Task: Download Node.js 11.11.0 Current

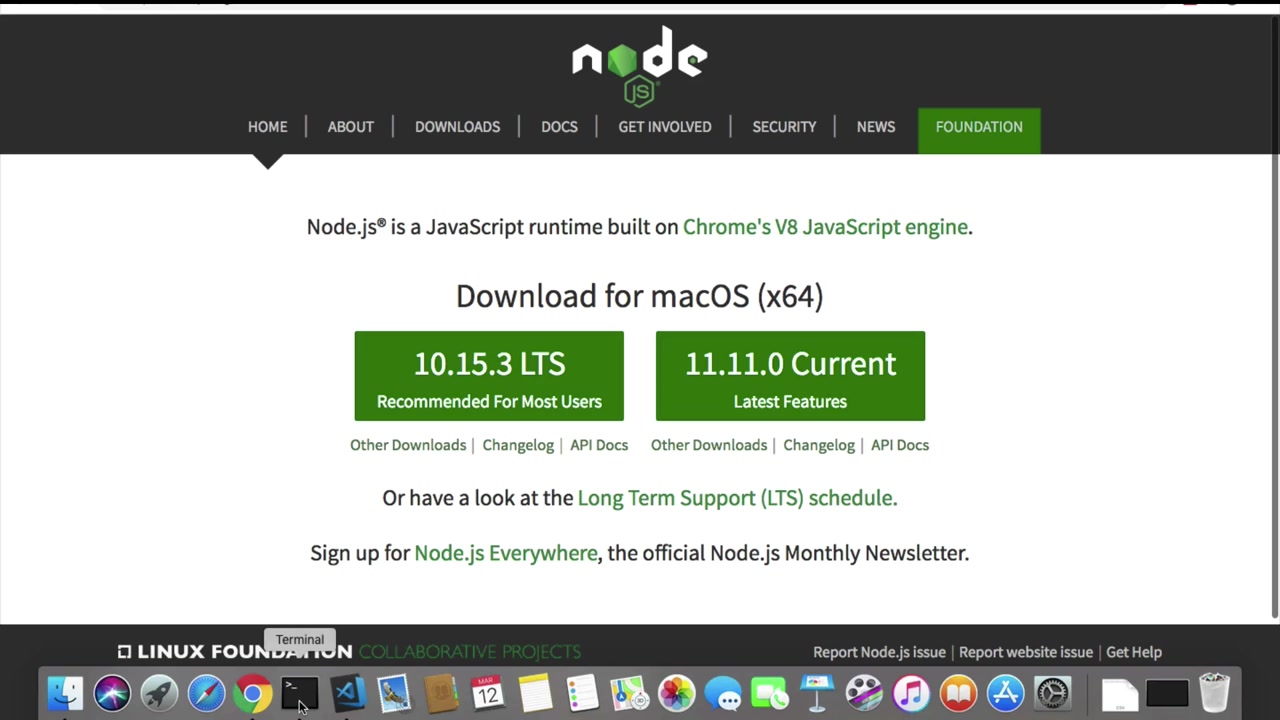Action: point(790,376)
